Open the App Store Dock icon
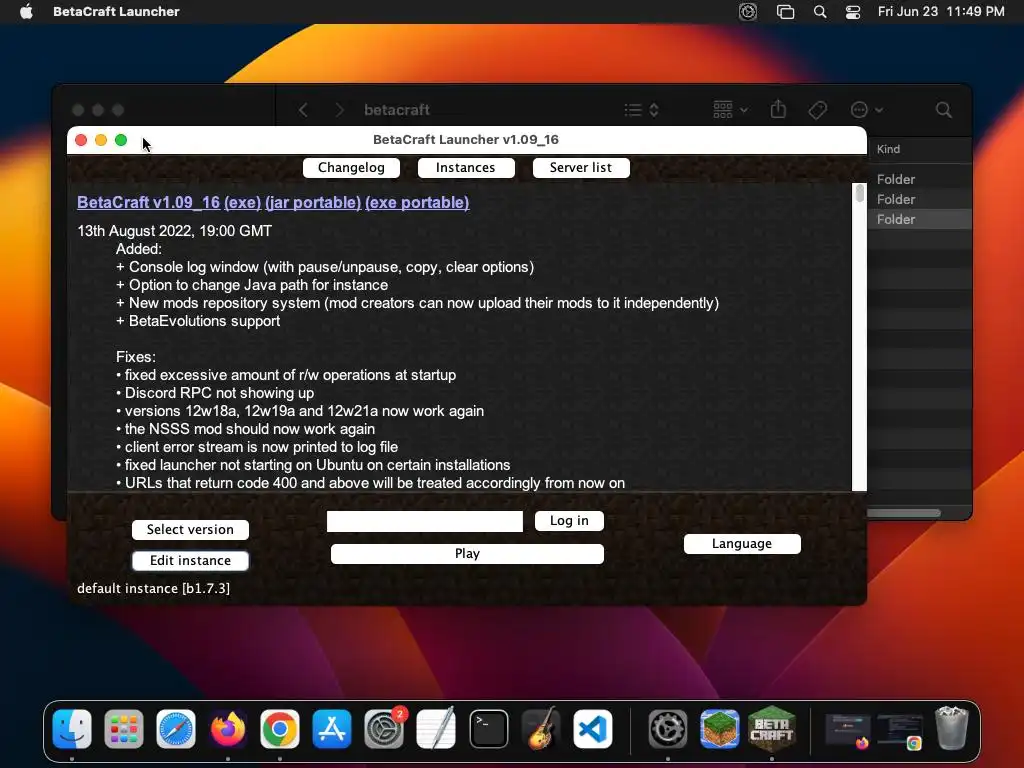 (332, 728)
